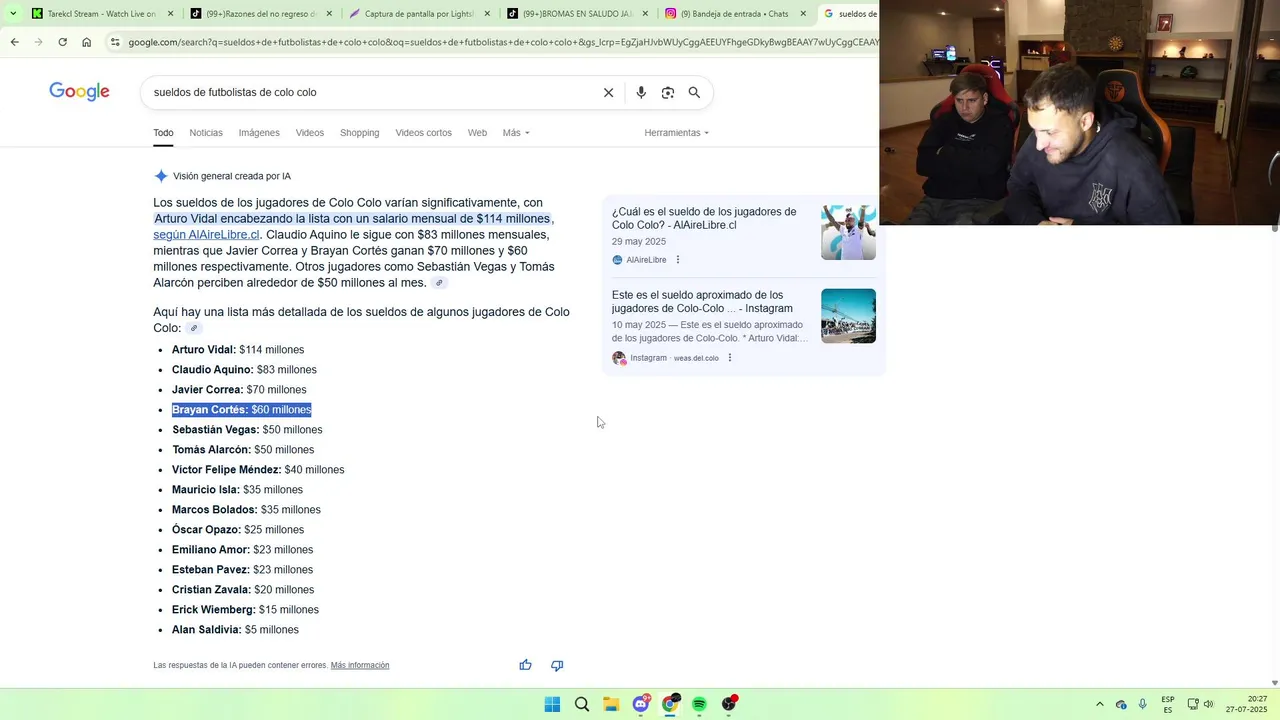Submit search with magnifier icon
The image size is (1280, 720).
[x=694, y=92]
